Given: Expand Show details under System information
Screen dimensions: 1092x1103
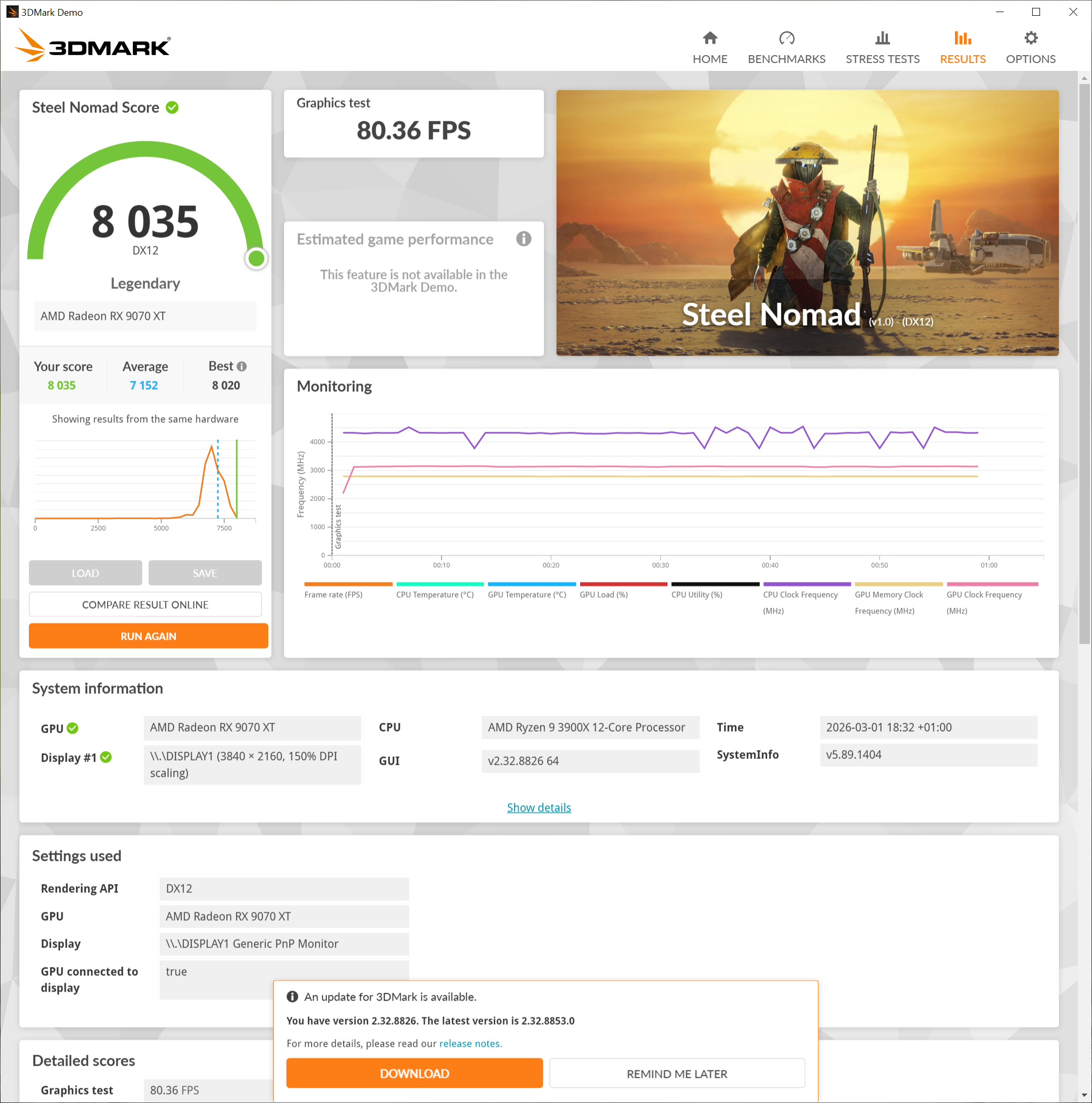Looking at the screenshot, I should click(538, 807).
